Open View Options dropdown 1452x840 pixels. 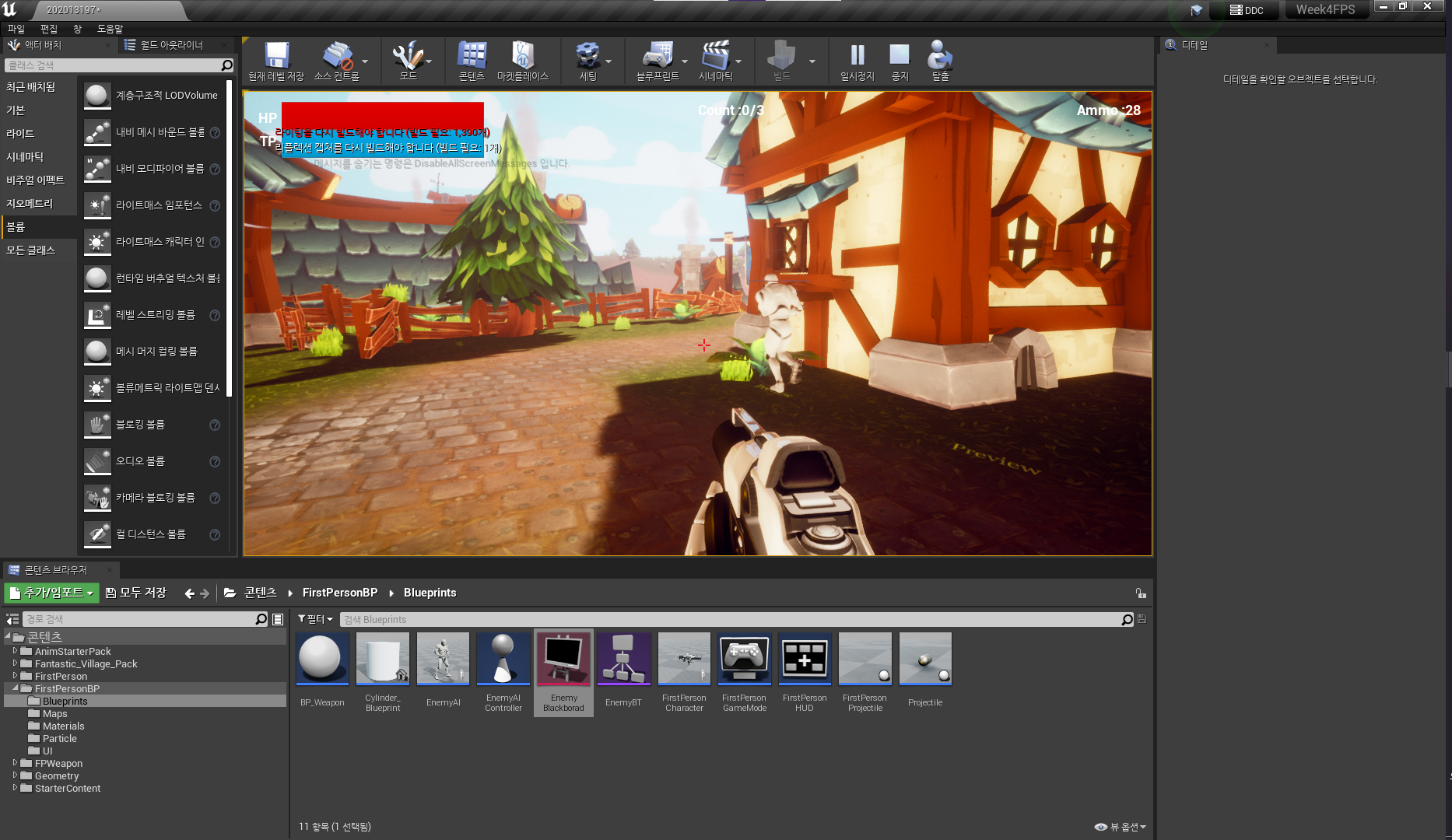[x=1120, y=827]
